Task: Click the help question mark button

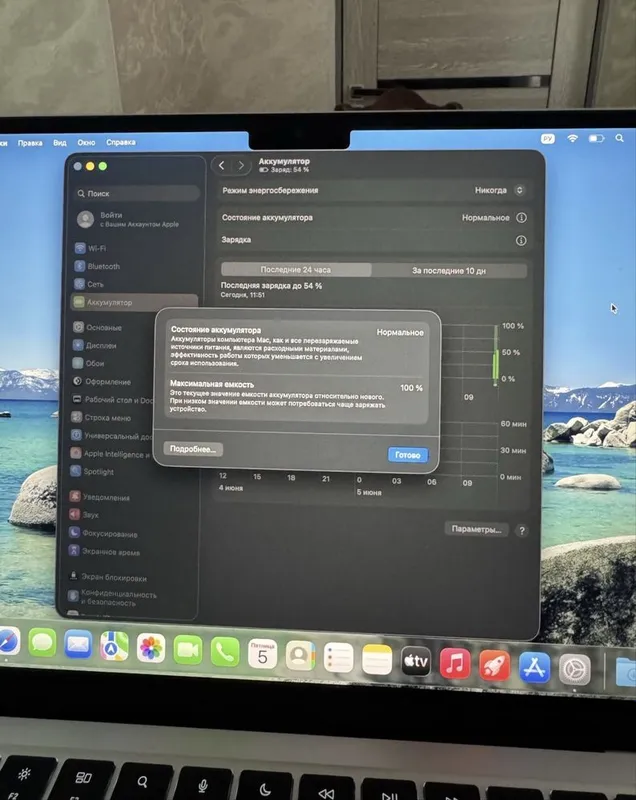Action: 522,531
